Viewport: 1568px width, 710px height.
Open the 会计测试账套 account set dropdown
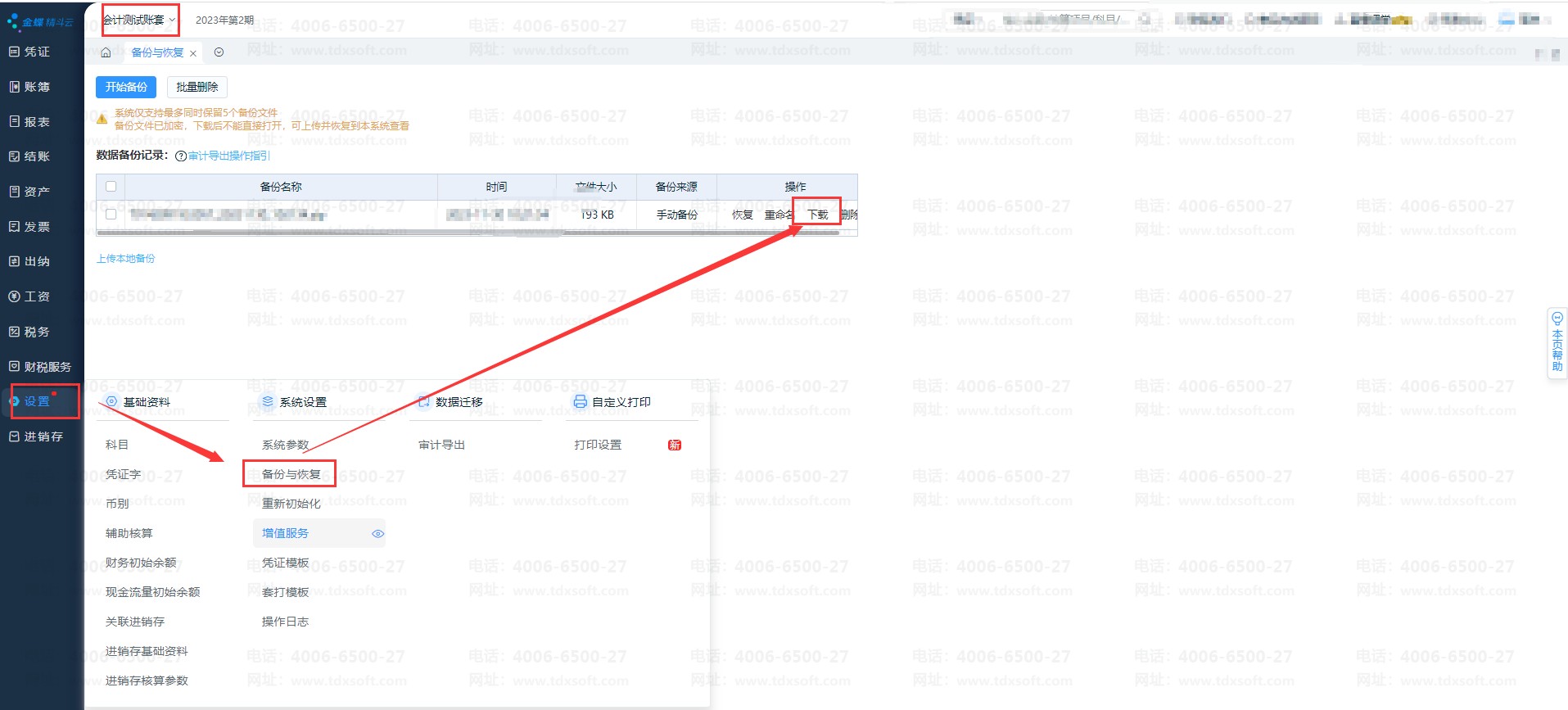point(139,20)
